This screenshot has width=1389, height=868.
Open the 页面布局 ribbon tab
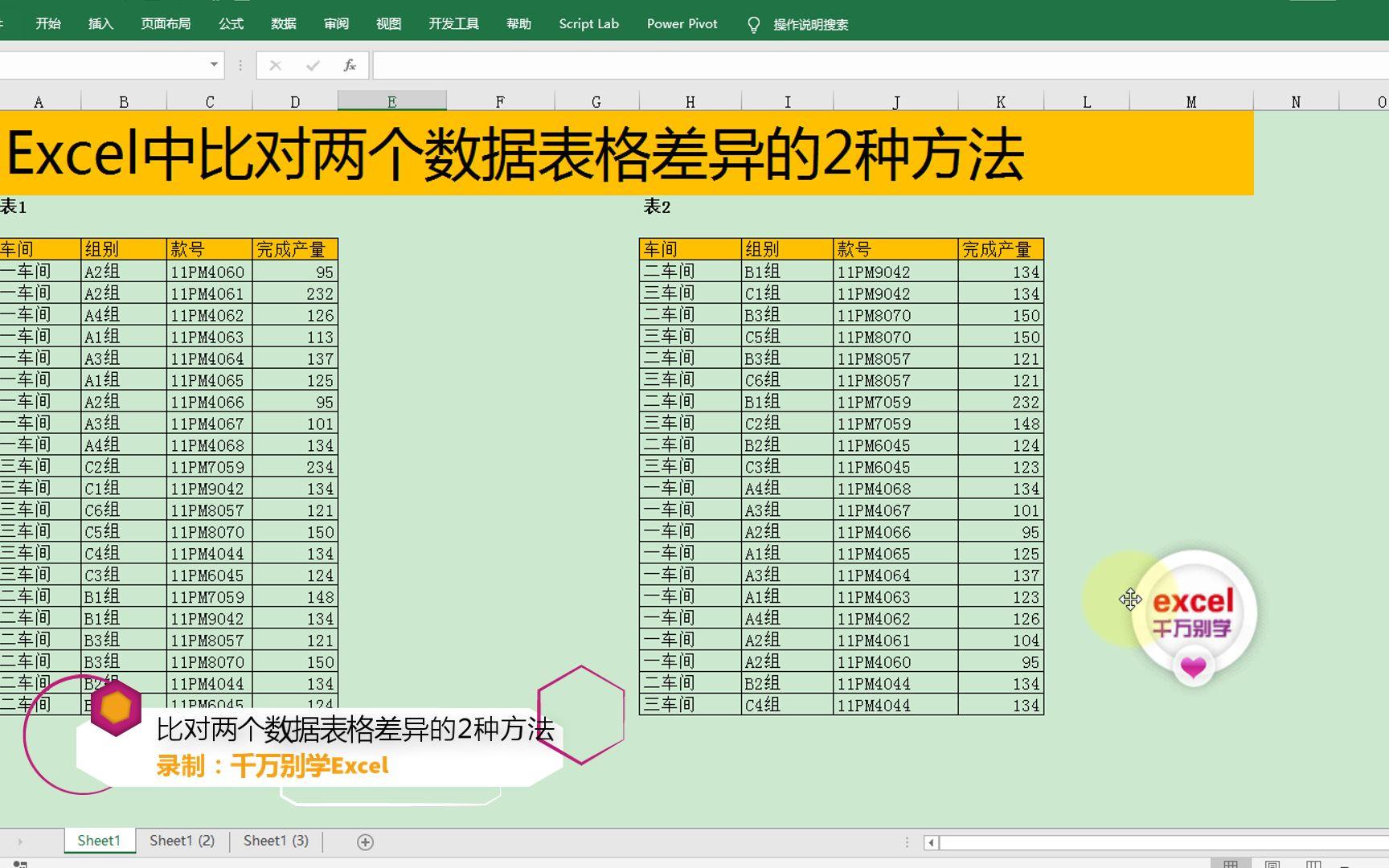(x=166, y=24)
